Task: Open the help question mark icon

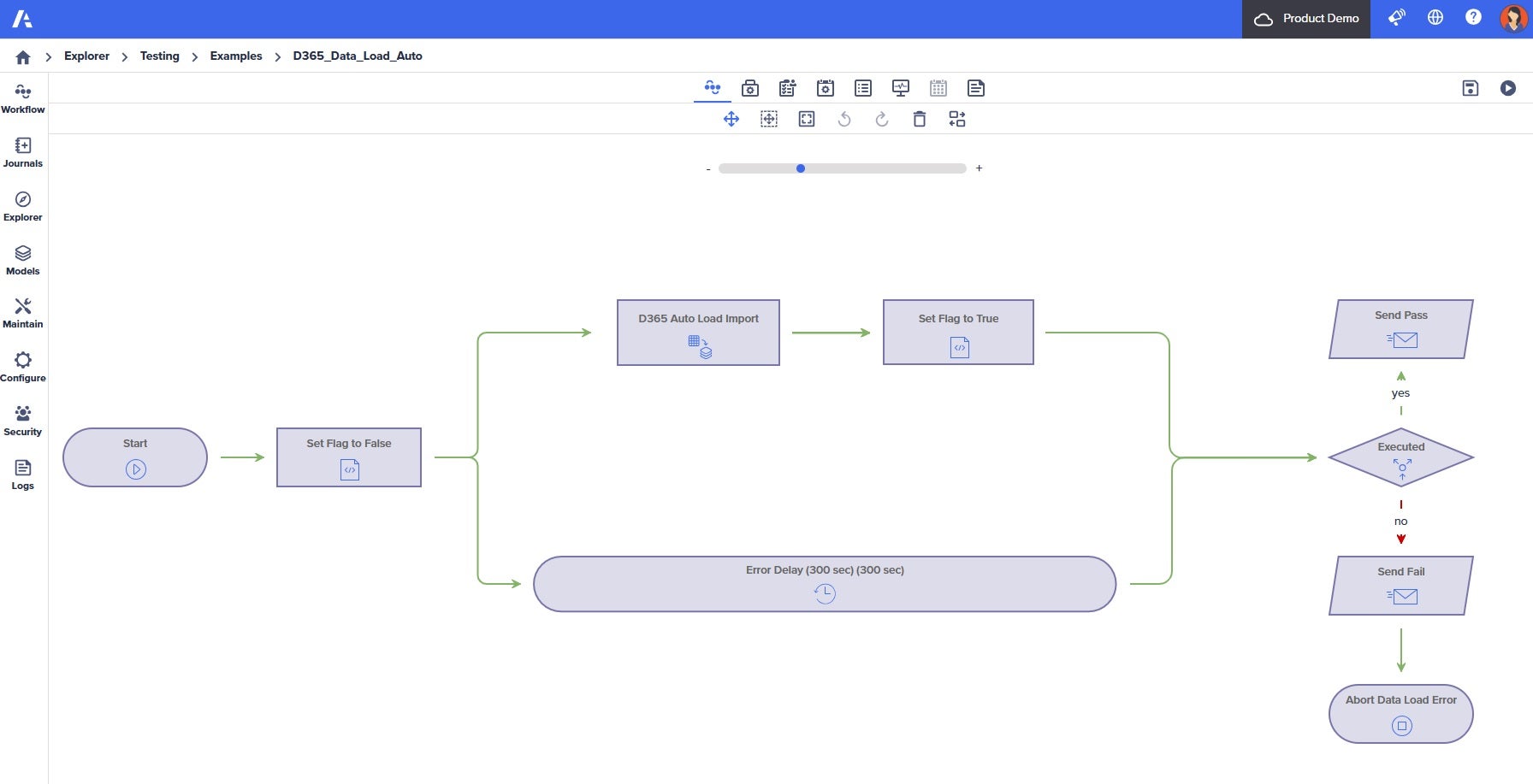Action: pyautogui.click(x=1473, y=17)
